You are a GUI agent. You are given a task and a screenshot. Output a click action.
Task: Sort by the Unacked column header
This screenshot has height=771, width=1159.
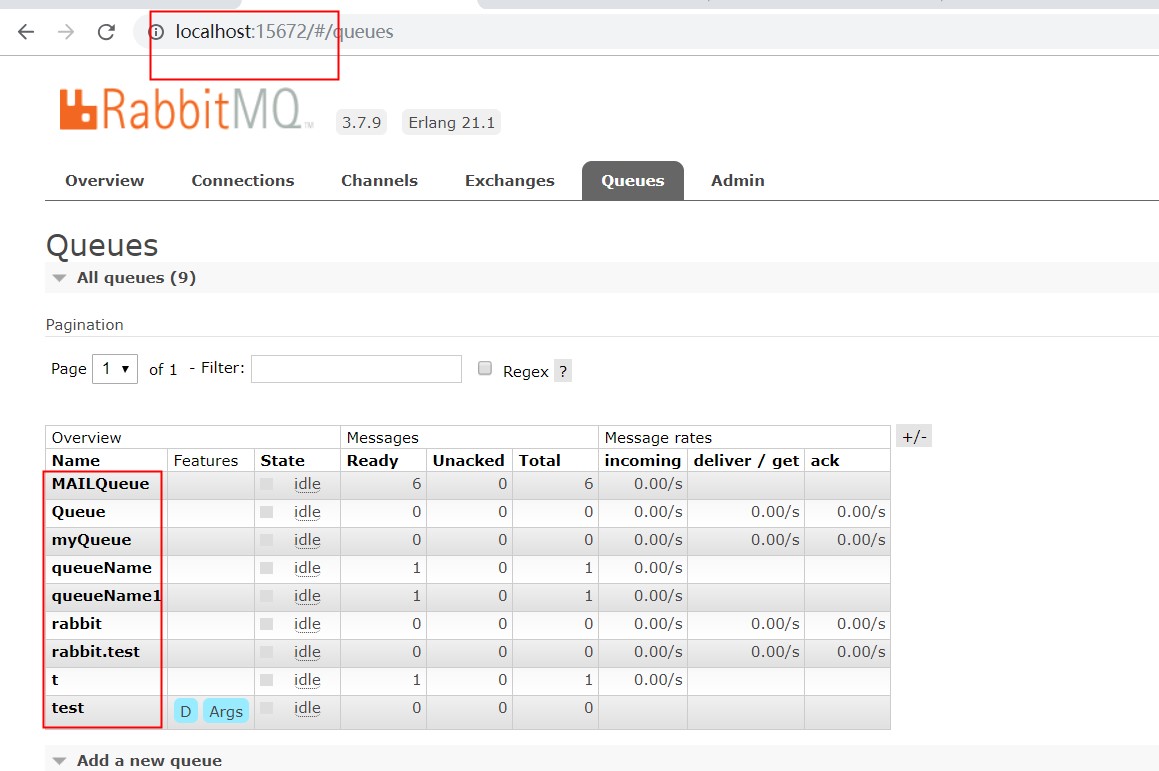[469, 461]
